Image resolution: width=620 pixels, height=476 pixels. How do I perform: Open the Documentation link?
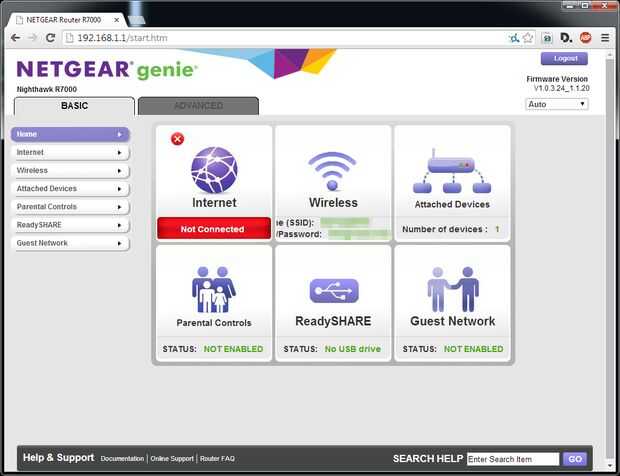point(122,459)
